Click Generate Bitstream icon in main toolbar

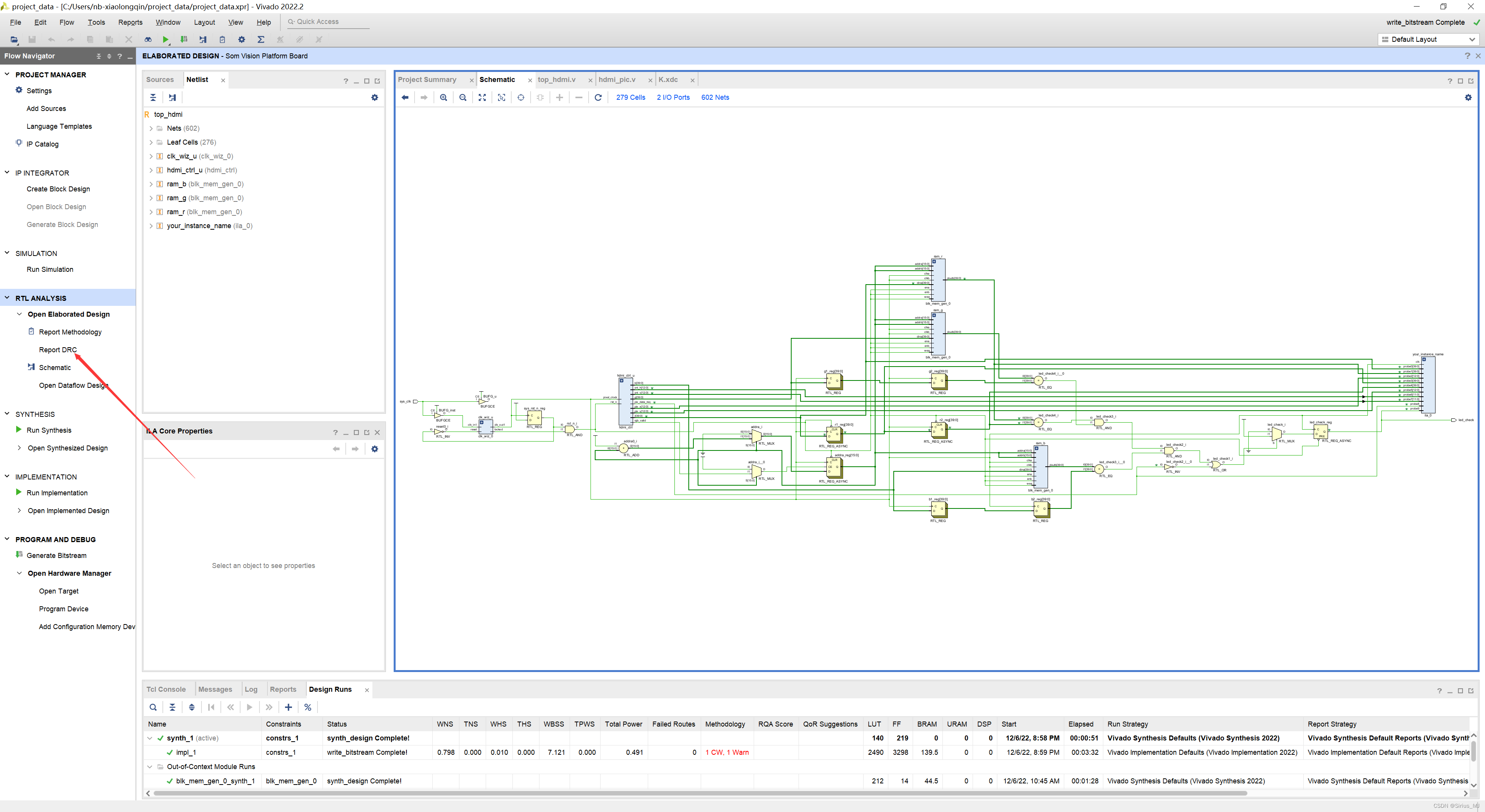pos(184,40)
